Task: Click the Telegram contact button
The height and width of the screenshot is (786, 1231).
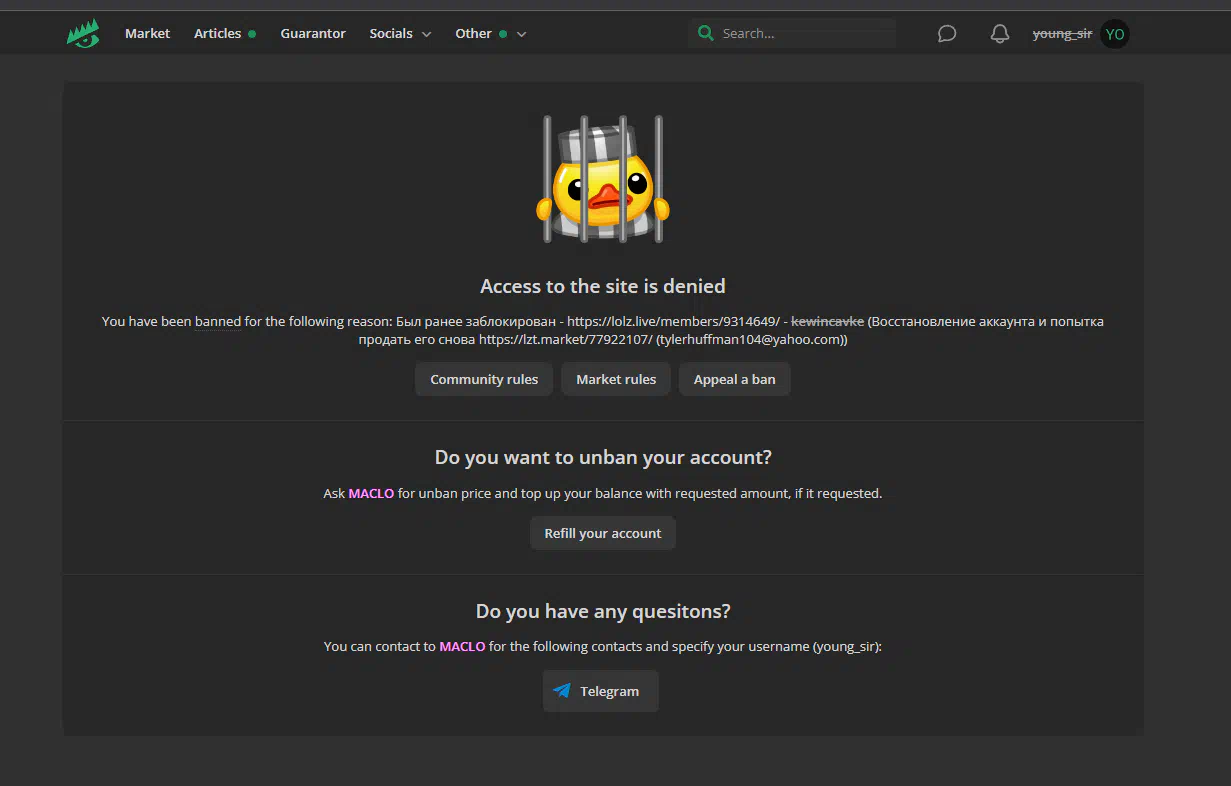Action: pyautogui.click(x=601, y=691)
